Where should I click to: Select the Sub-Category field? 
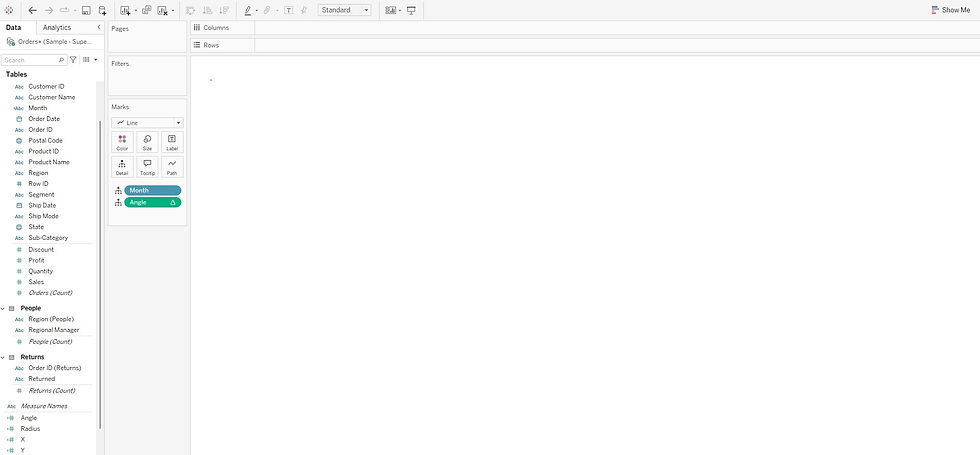point(48,238)
